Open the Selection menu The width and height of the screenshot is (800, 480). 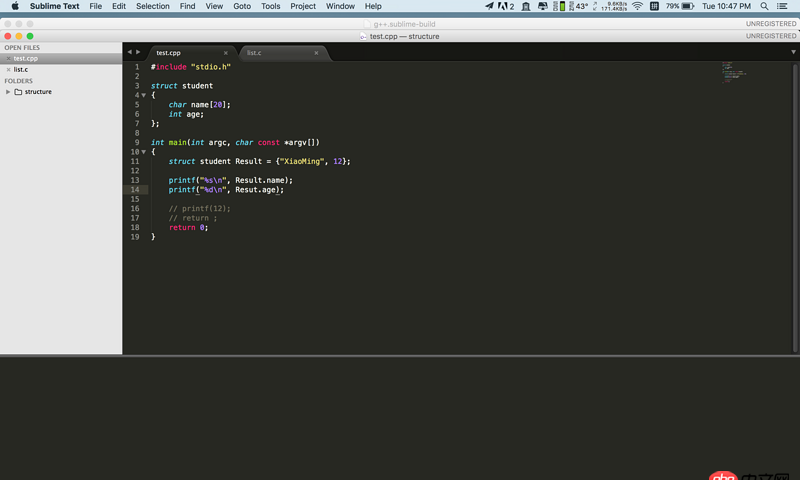point(153,6)
